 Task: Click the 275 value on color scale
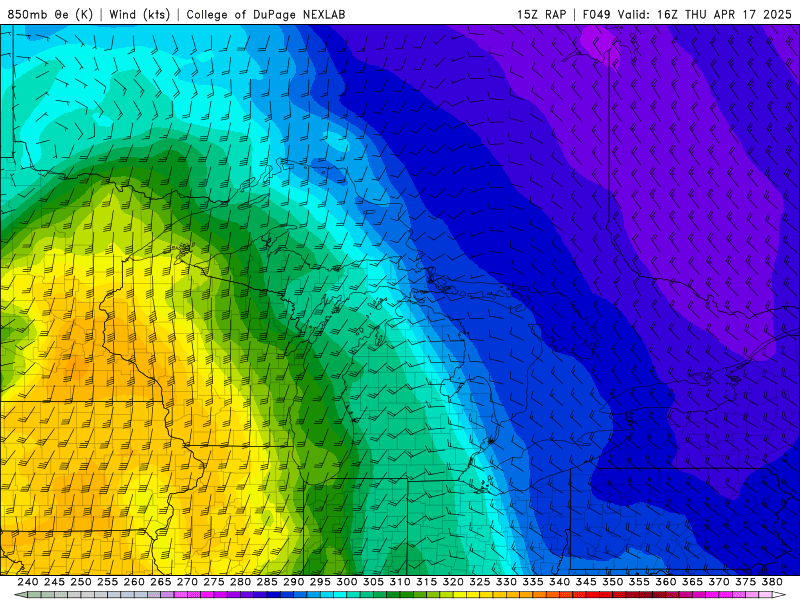pos(214,582)
